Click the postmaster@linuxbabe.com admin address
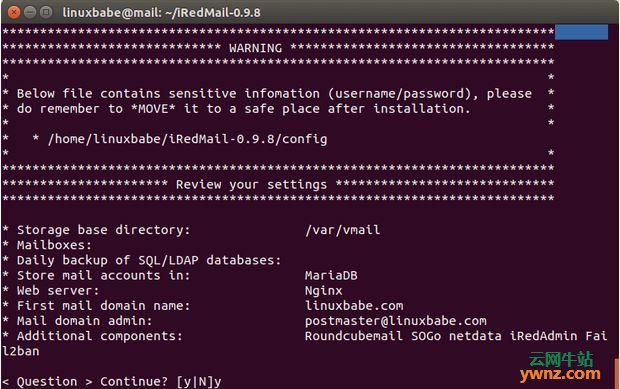The height and width of the screenshot is (389, 620). click(396, 321)
